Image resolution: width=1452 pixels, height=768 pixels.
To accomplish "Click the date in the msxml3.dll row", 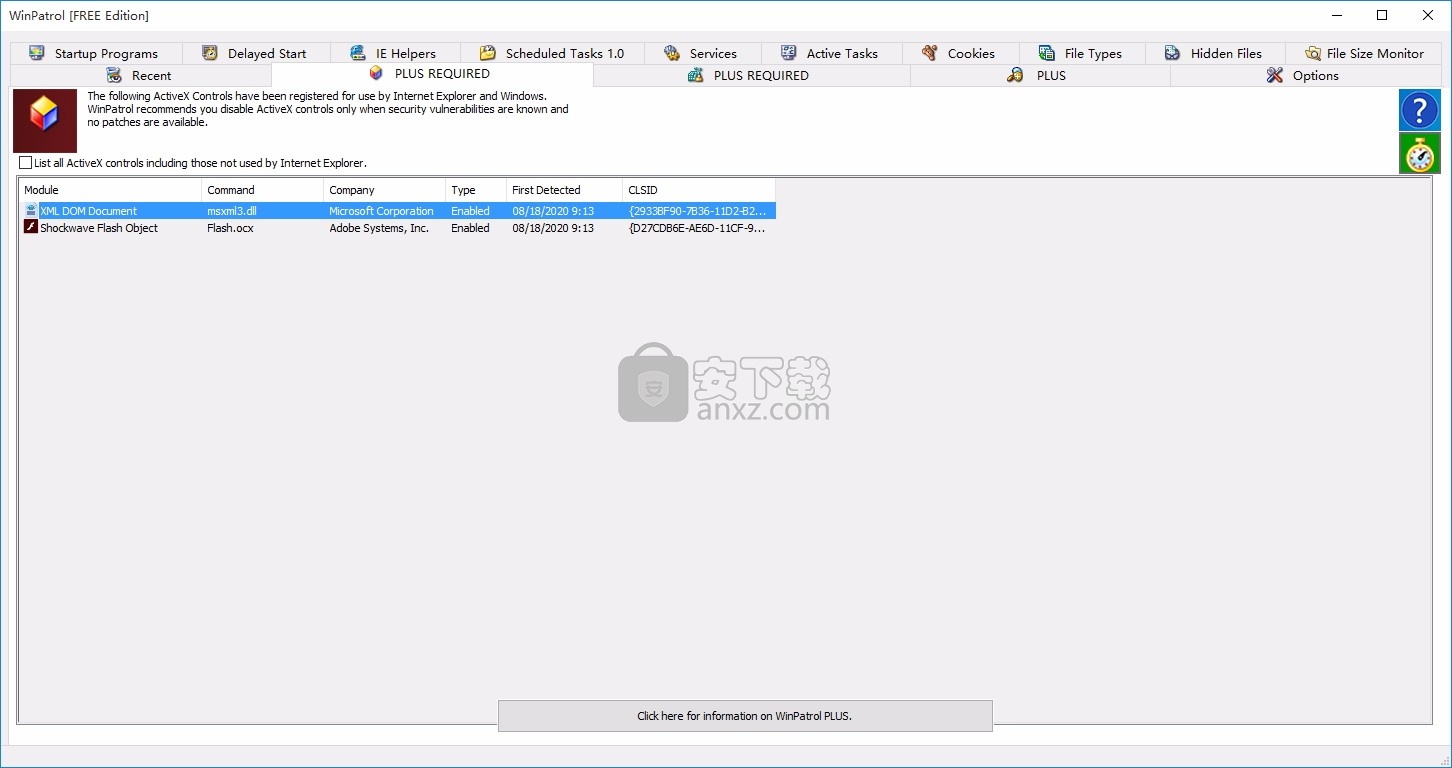I will (553, 211).
